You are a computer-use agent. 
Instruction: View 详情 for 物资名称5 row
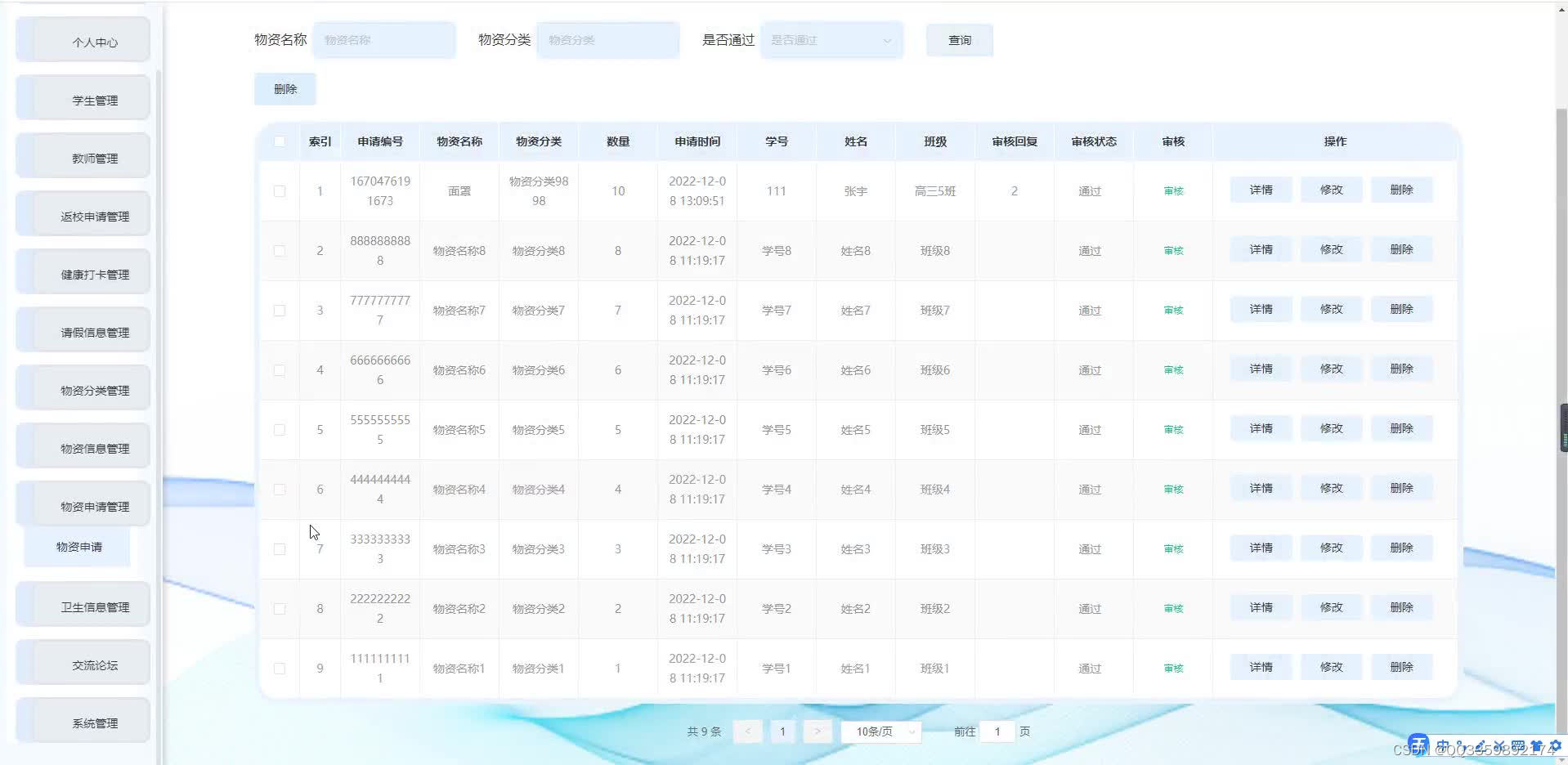click(x=1261, y=428)
